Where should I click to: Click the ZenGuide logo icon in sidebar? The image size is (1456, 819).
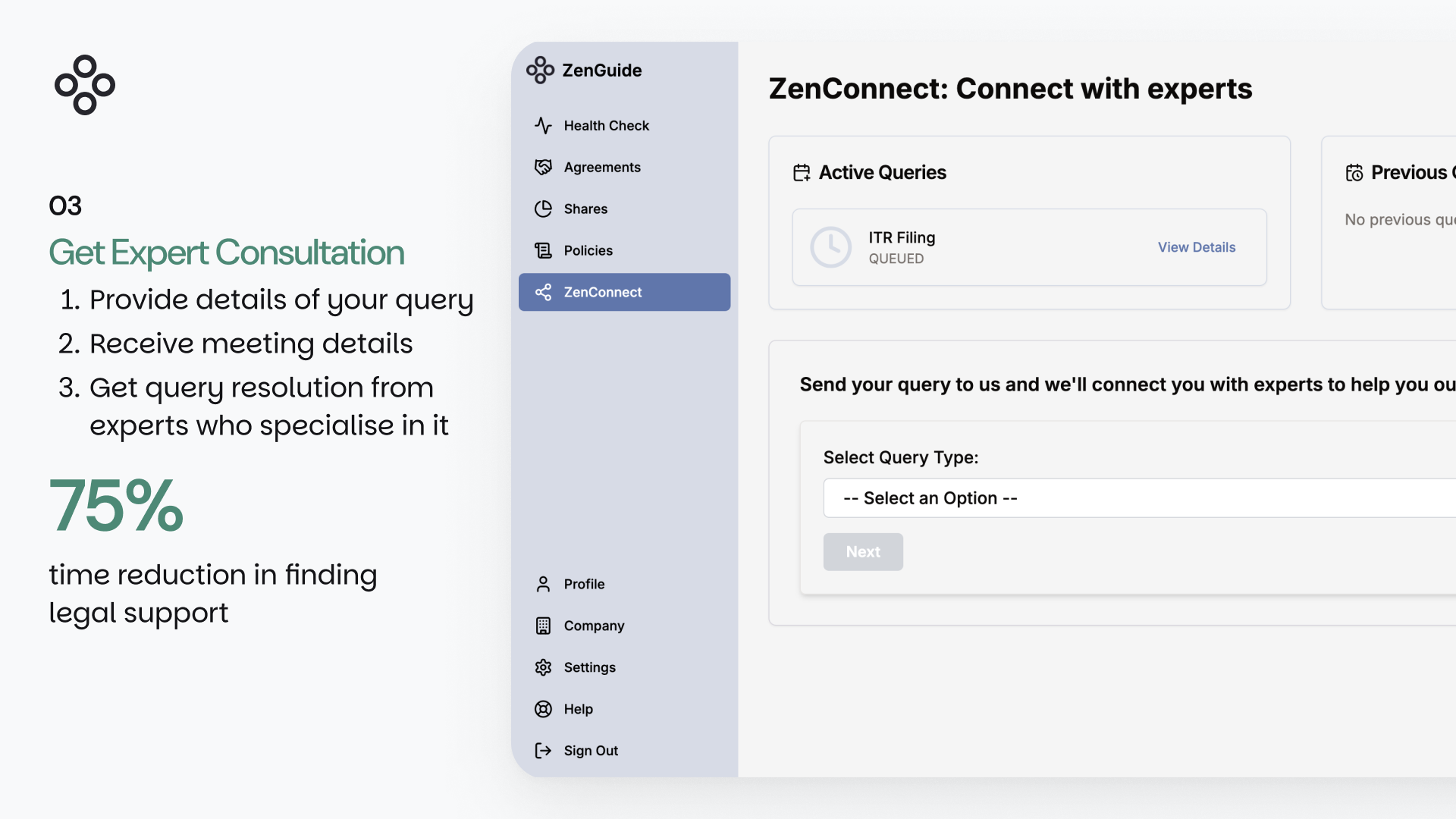tap(540, 70)
